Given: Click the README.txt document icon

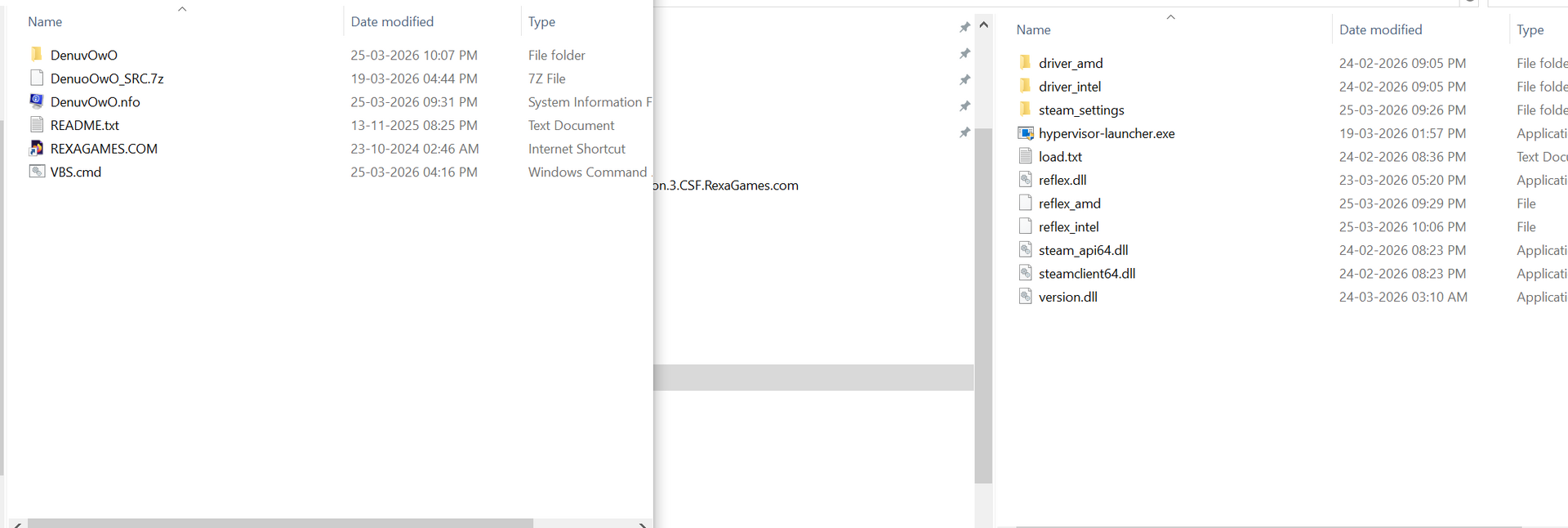Looking at the screenshot, I should [36, 124].
